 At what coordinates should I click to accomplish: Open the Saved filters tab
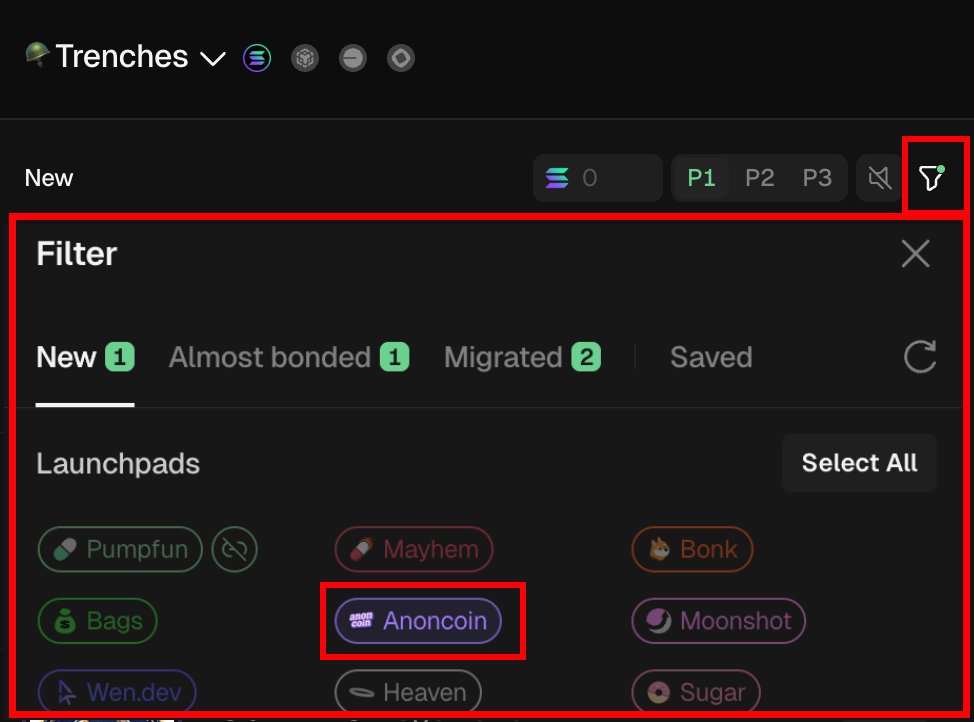[710, 357]
